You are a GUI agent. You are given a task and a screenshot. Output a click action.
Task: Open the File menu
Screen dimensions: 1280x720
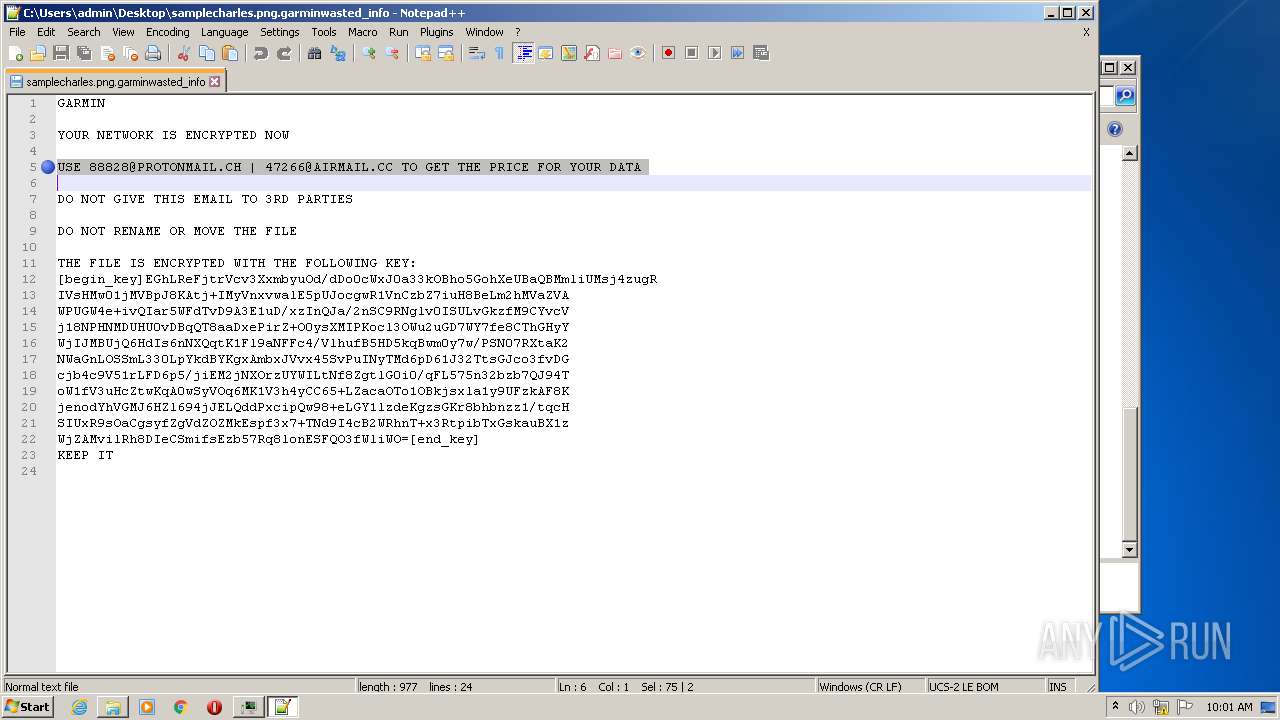tap(17, 32)
